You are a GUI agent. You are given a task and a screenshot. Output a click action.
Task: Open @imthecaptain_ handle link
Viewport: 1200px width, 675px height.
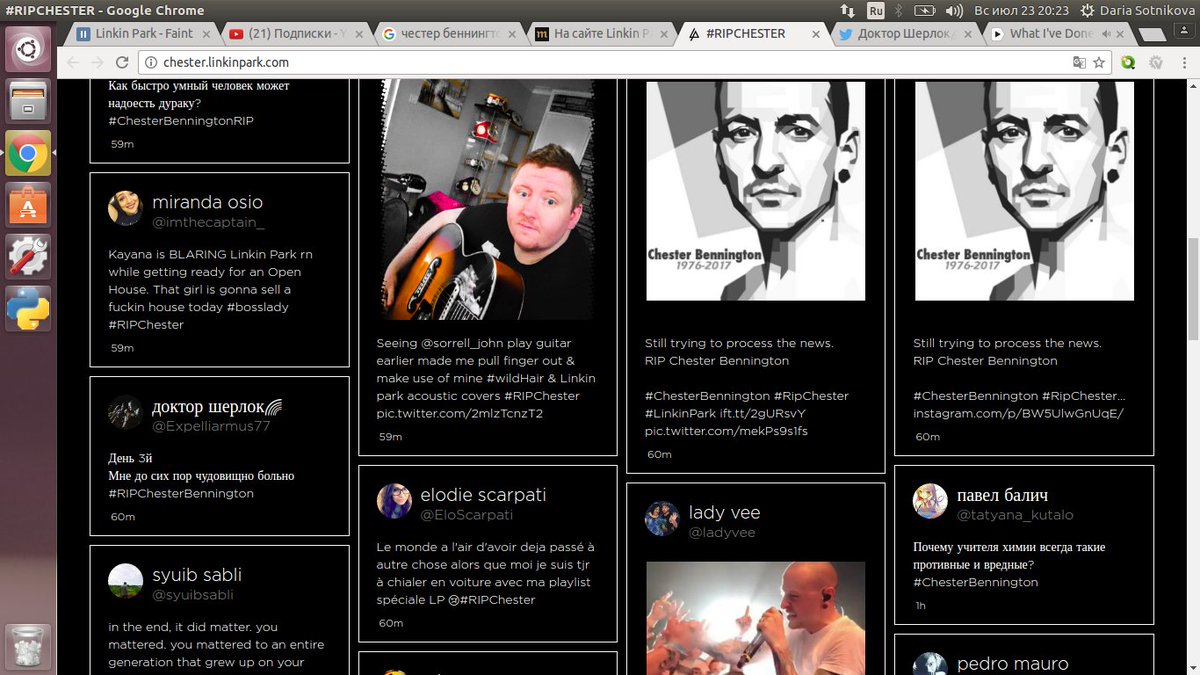pyautogui.click(x=208, y=223)
